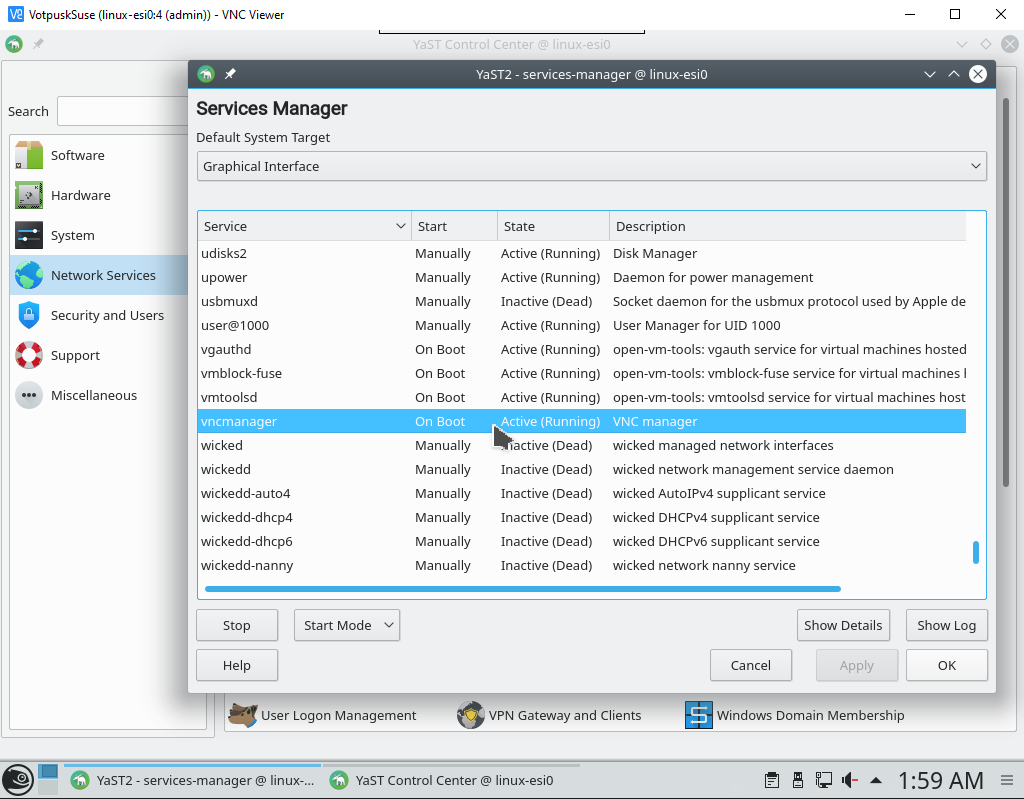The height and width of the screenshot is (799, 1024).
Task: Open the Start Mode dropdown button
Action: coord(347,625)
